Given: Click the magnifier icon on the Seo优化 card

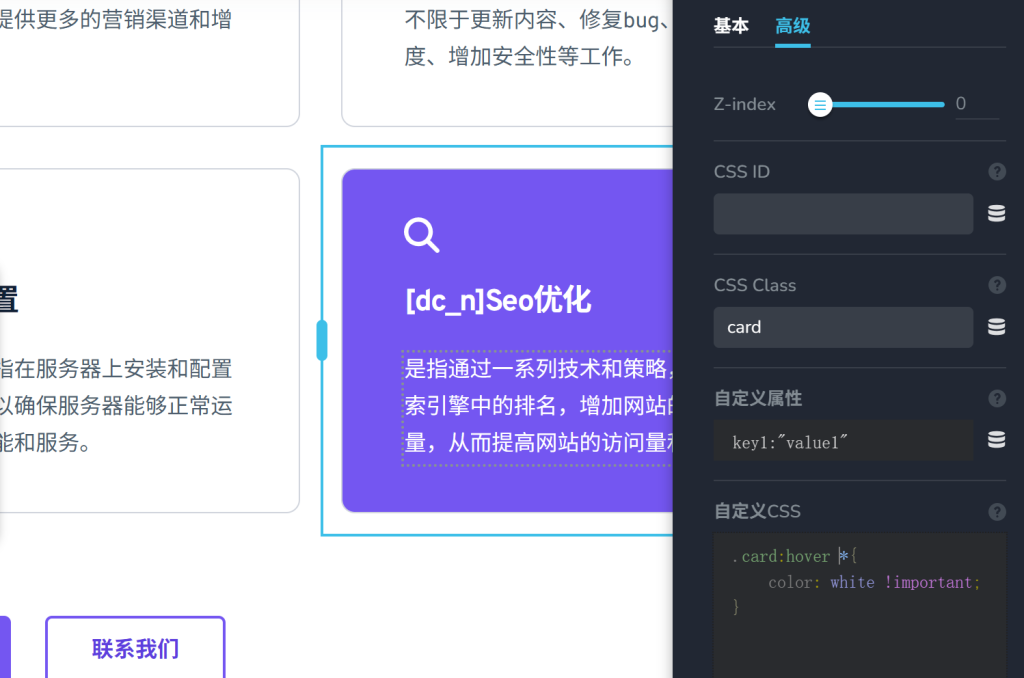Looking at the screenshot, I should [421, 236].
